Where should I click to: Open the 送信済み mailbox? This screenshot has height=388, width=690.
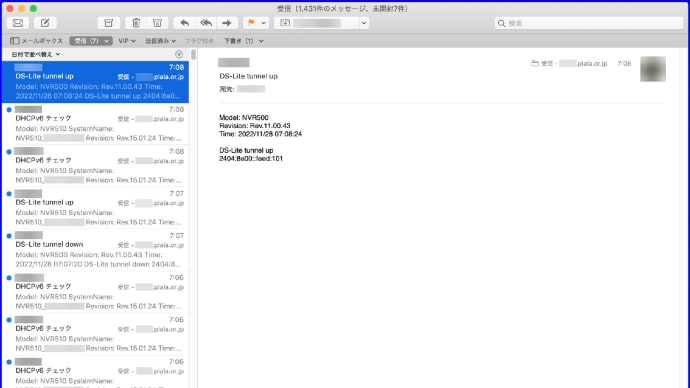(160, 41)
